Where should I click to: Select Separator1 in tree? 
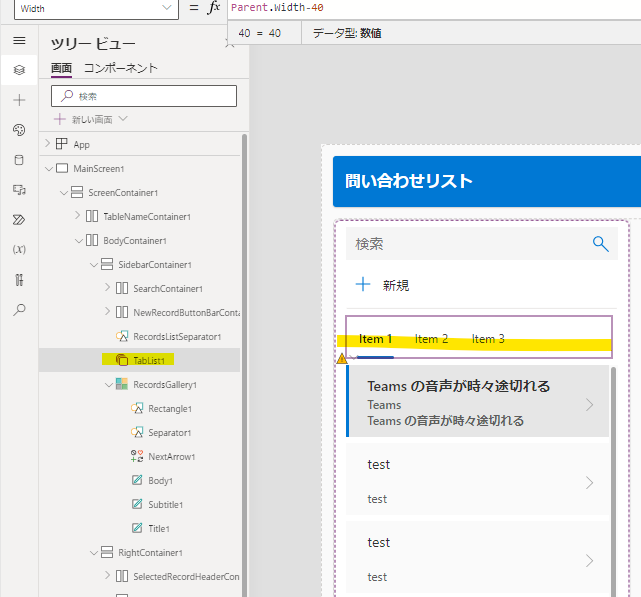tap(169, 432)
